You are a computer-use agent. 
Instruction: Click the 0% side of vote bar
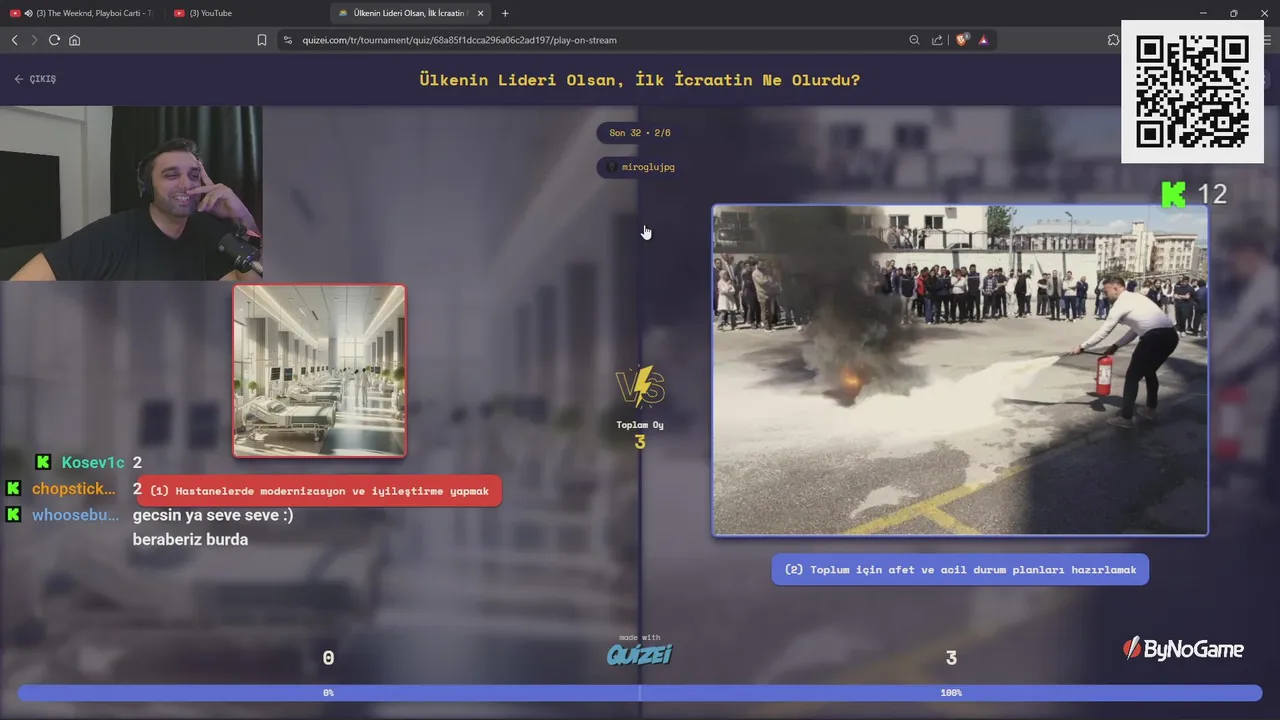coord(328,693)
